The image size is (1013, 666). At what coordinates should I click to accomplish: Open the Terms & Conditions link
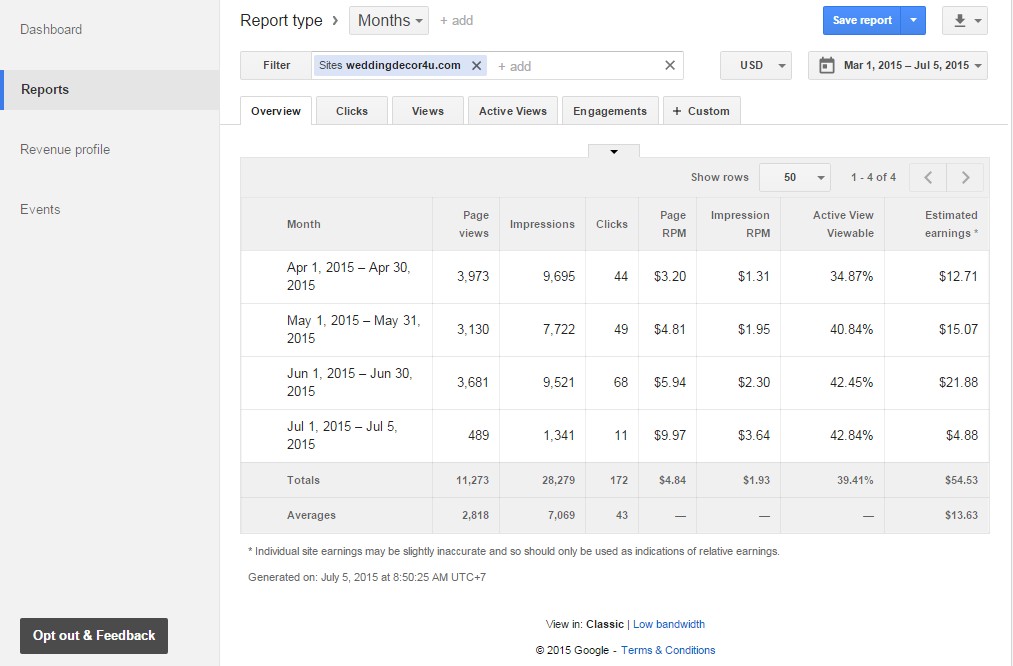tap(668, 650)
